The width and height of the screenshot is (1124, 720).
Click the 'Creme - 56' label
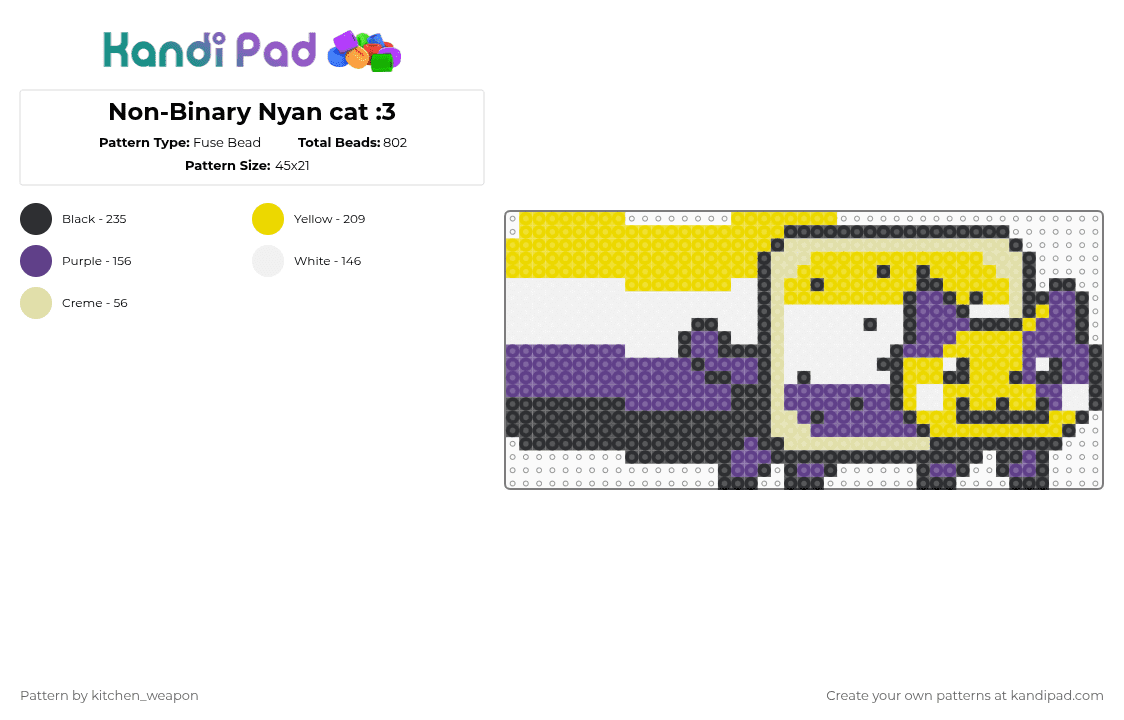click(95, 303)
